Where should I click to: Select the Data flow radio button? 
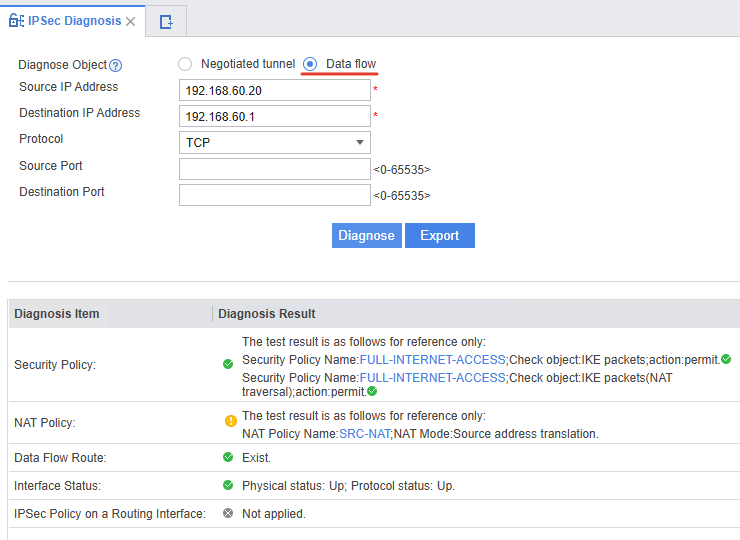coord(310,64)
